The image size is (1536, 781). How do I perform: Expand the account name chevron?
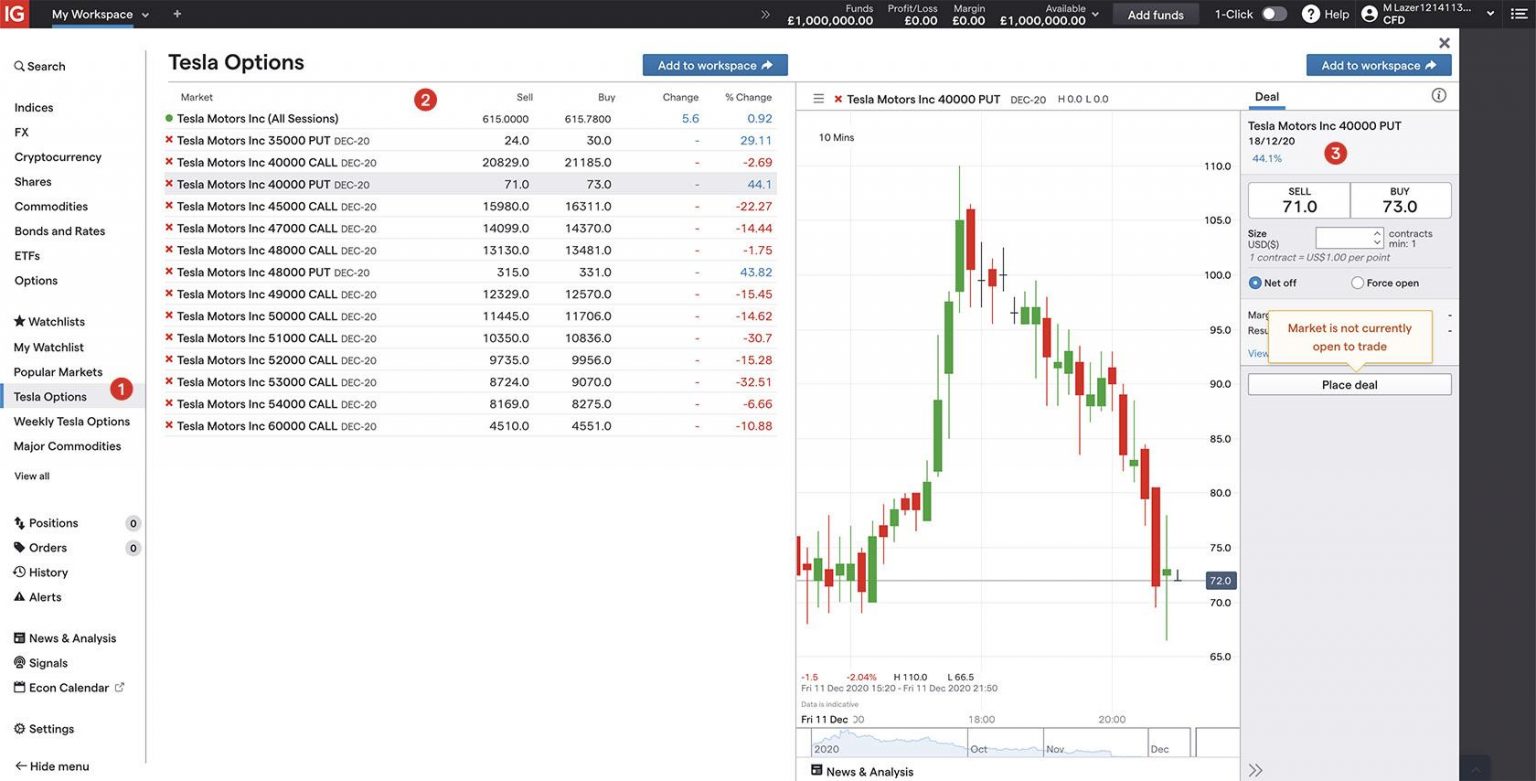point(1489,13)
